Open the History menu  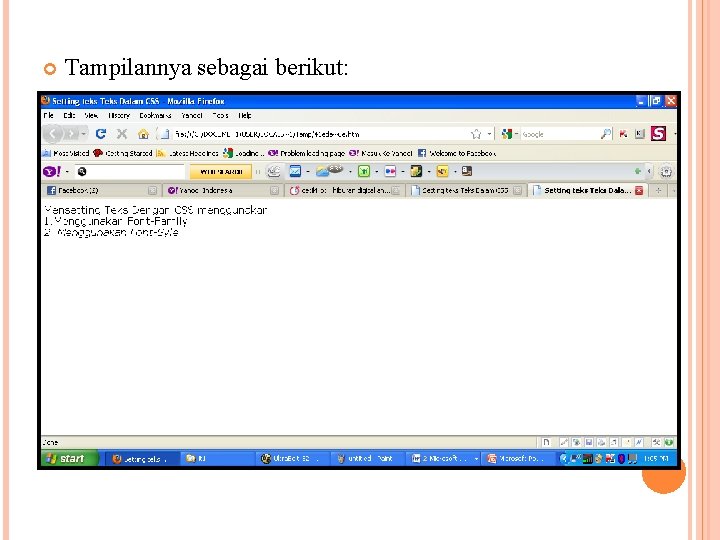pos(119,115)
